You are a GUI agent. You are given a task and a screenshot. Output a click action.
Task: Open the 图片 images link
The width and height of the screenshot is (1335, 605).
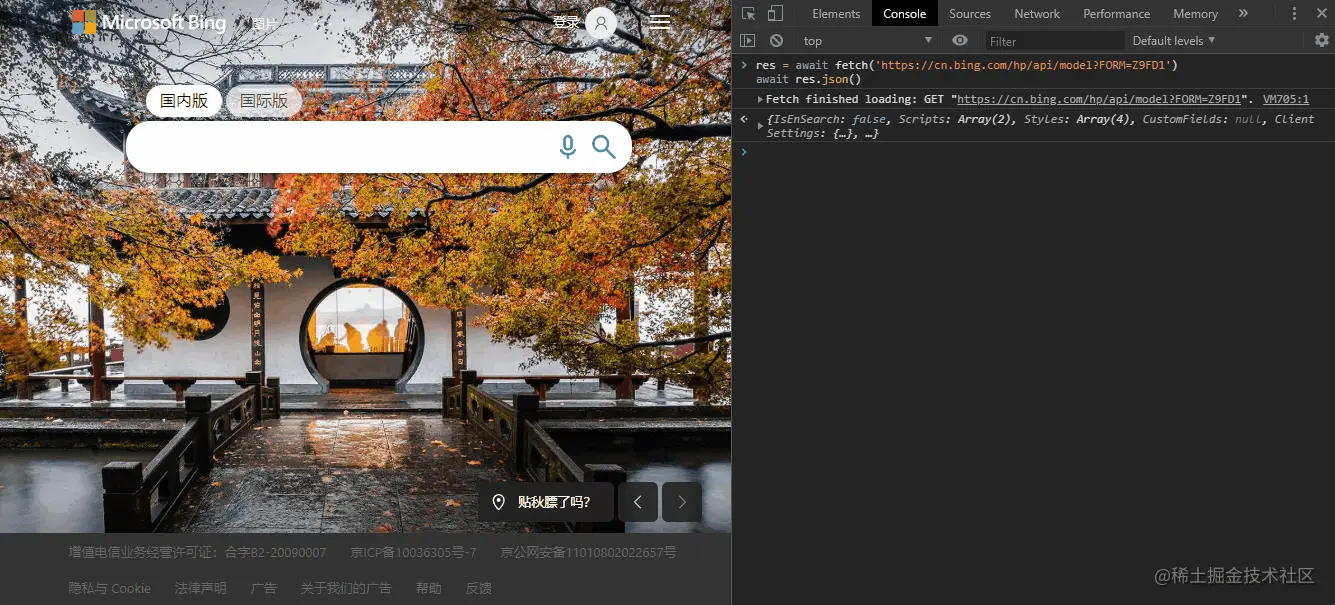click(x=265, y=24)
